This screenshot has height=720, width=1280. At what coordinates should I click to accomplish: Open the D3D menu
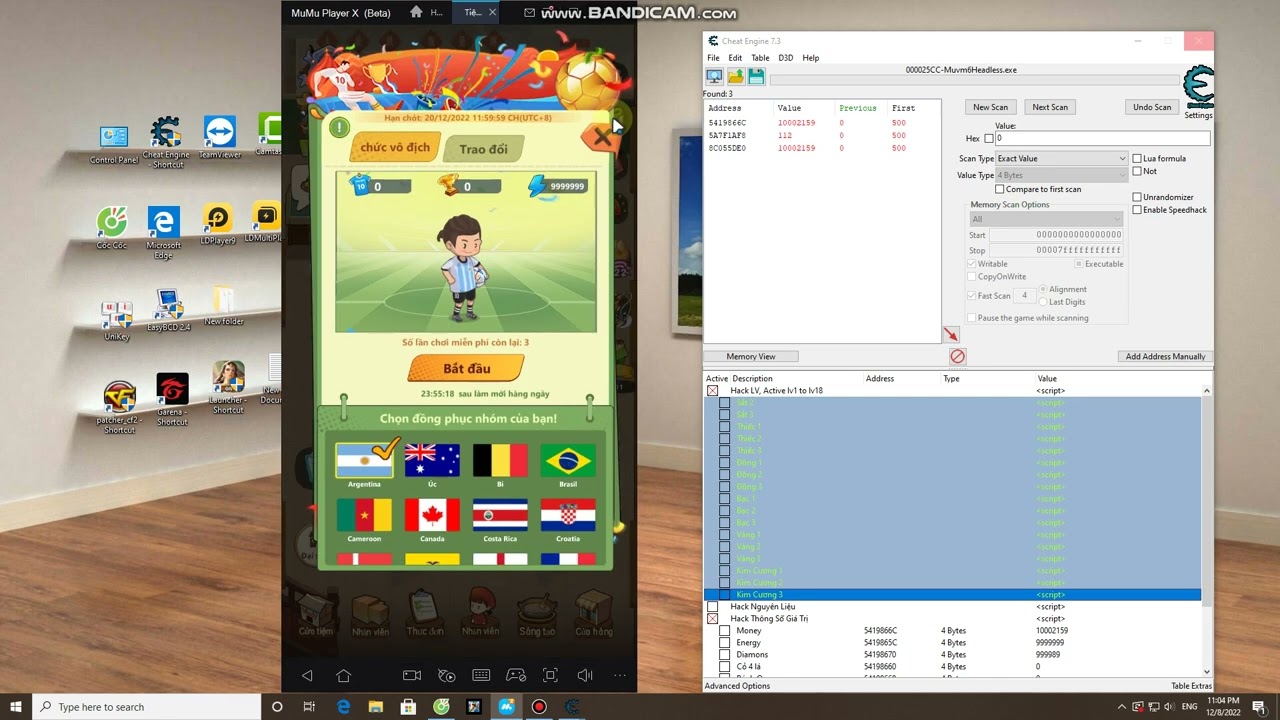786,58
